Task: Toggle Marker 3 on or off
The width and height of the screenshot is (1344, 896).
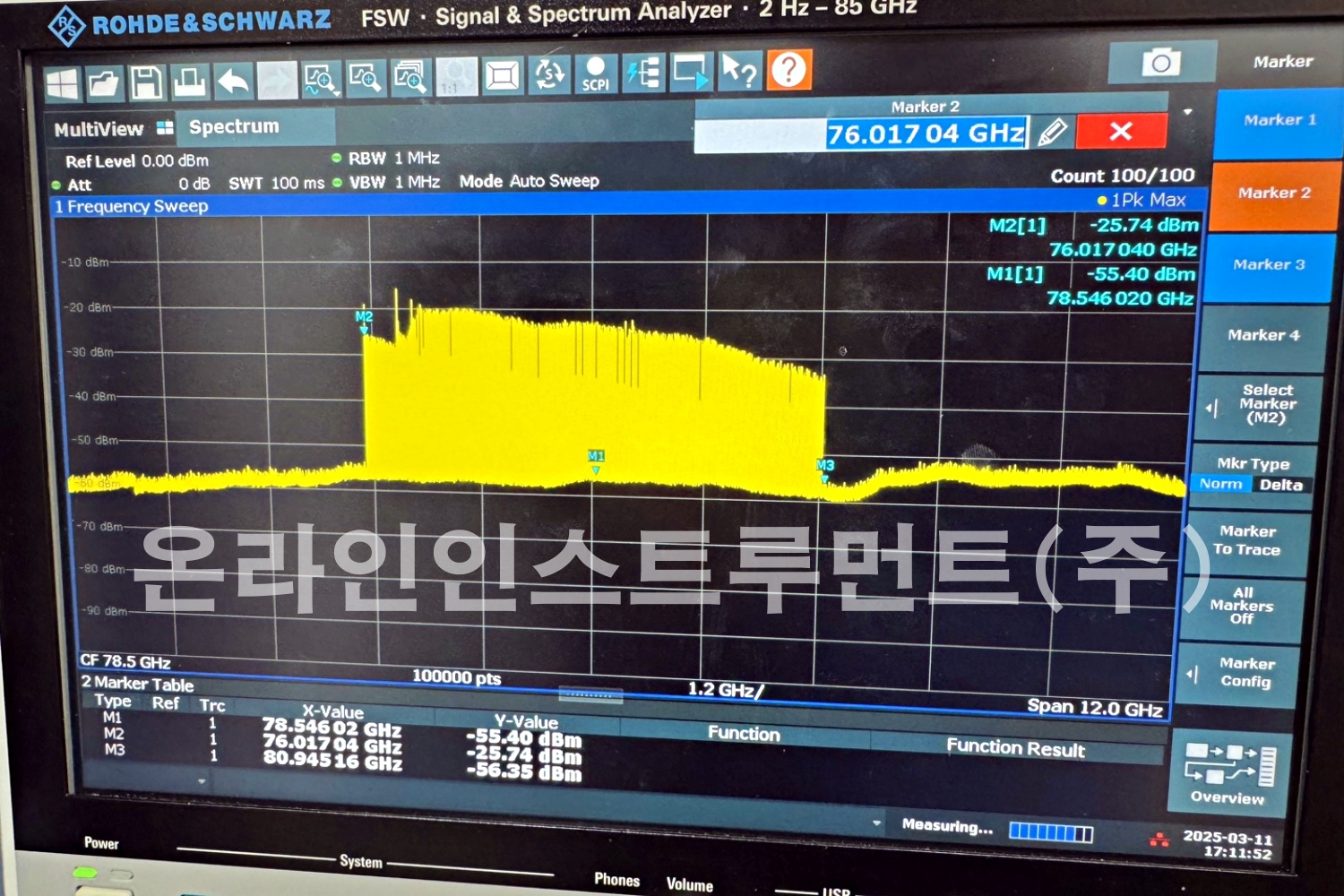Action: 1268,265
